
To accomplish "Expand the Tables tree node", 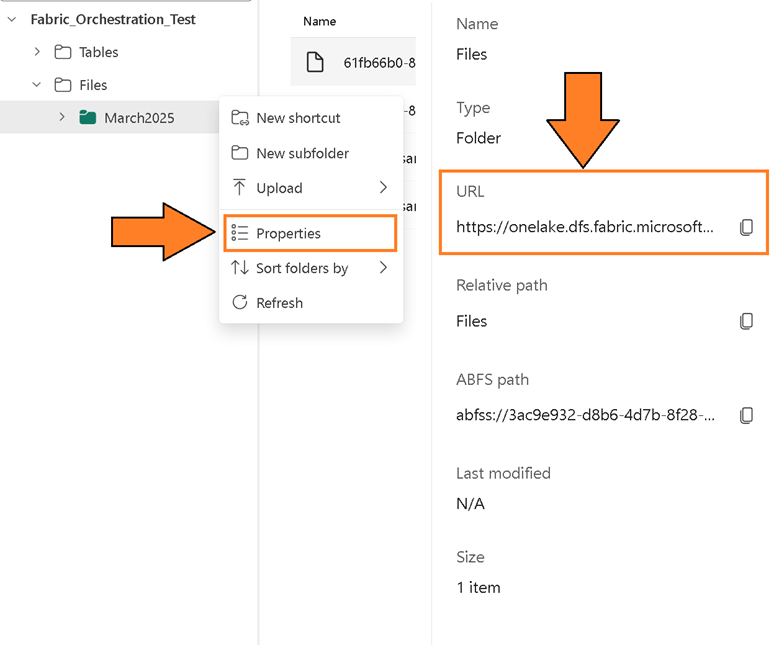I will (37, 52).
